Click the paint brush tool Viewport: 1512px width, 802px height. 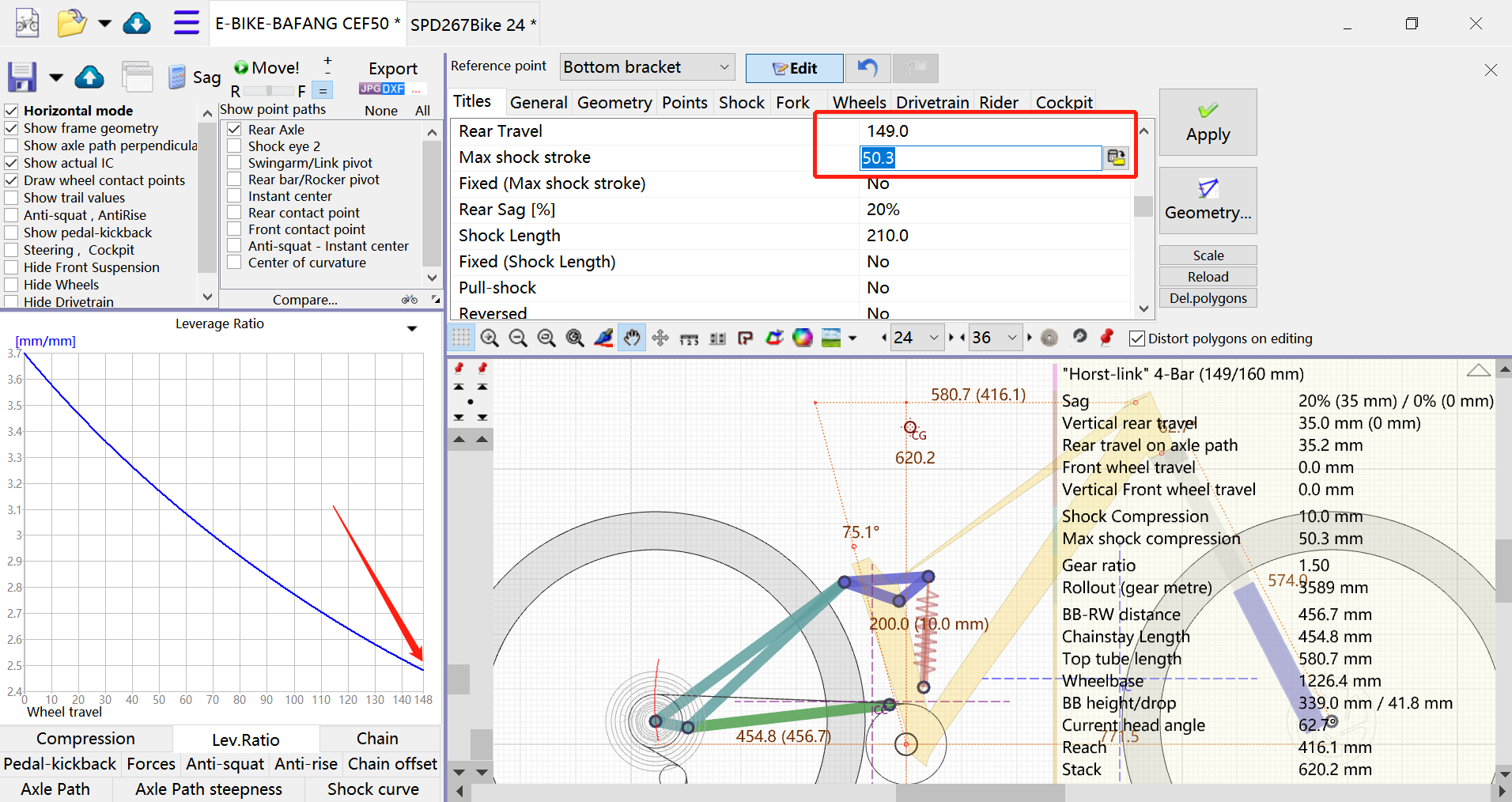coord(603,339)
